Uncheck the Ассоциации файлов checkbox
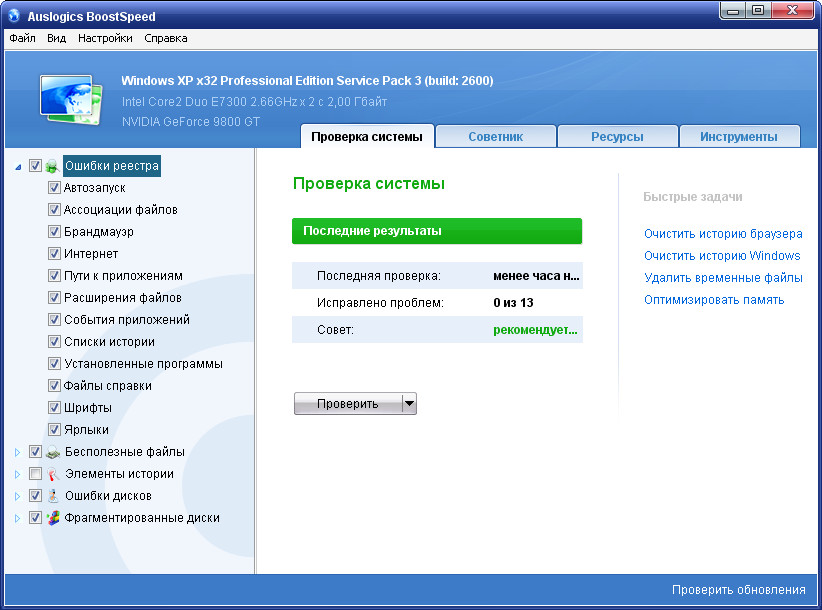 54,210
